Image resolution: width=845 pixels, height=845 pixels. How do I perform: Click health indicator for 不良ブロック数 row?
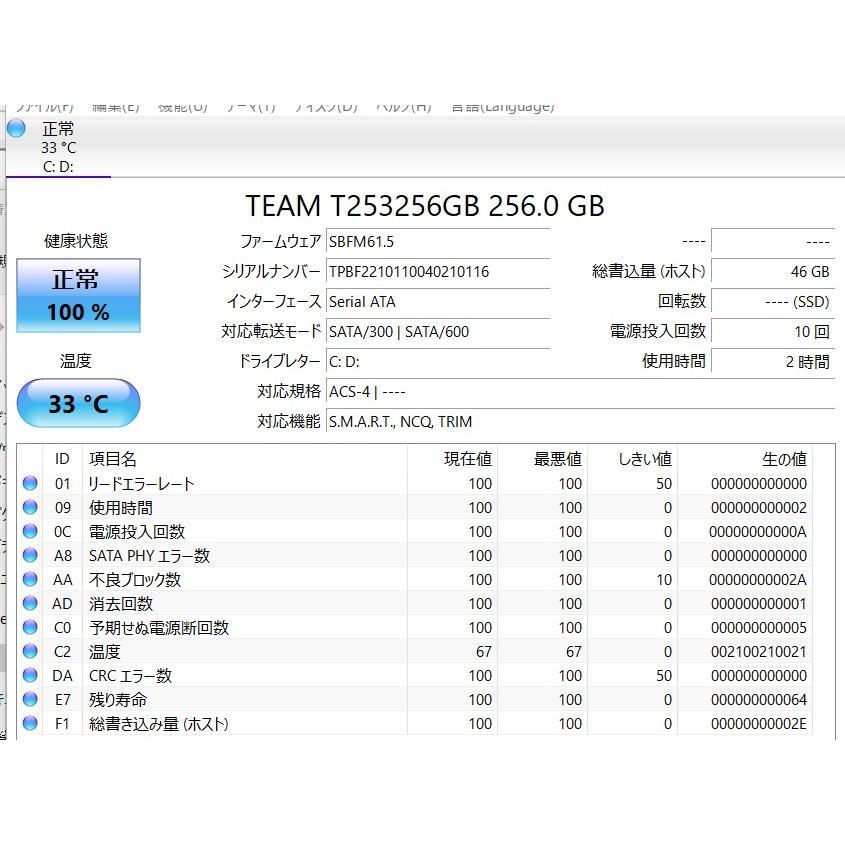(x=30, y=579)
